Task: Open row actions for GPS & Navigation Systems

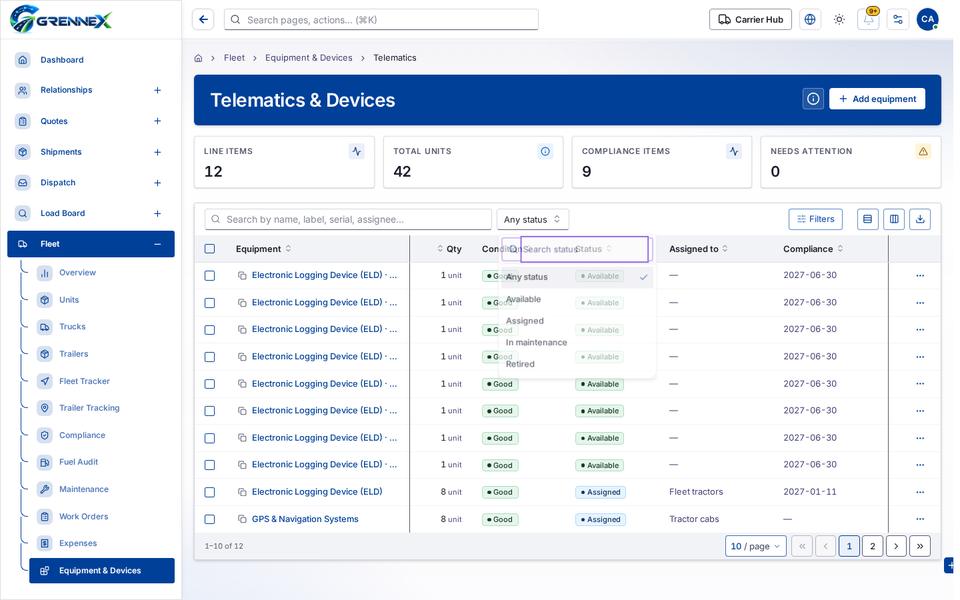Action: (920, 519)
